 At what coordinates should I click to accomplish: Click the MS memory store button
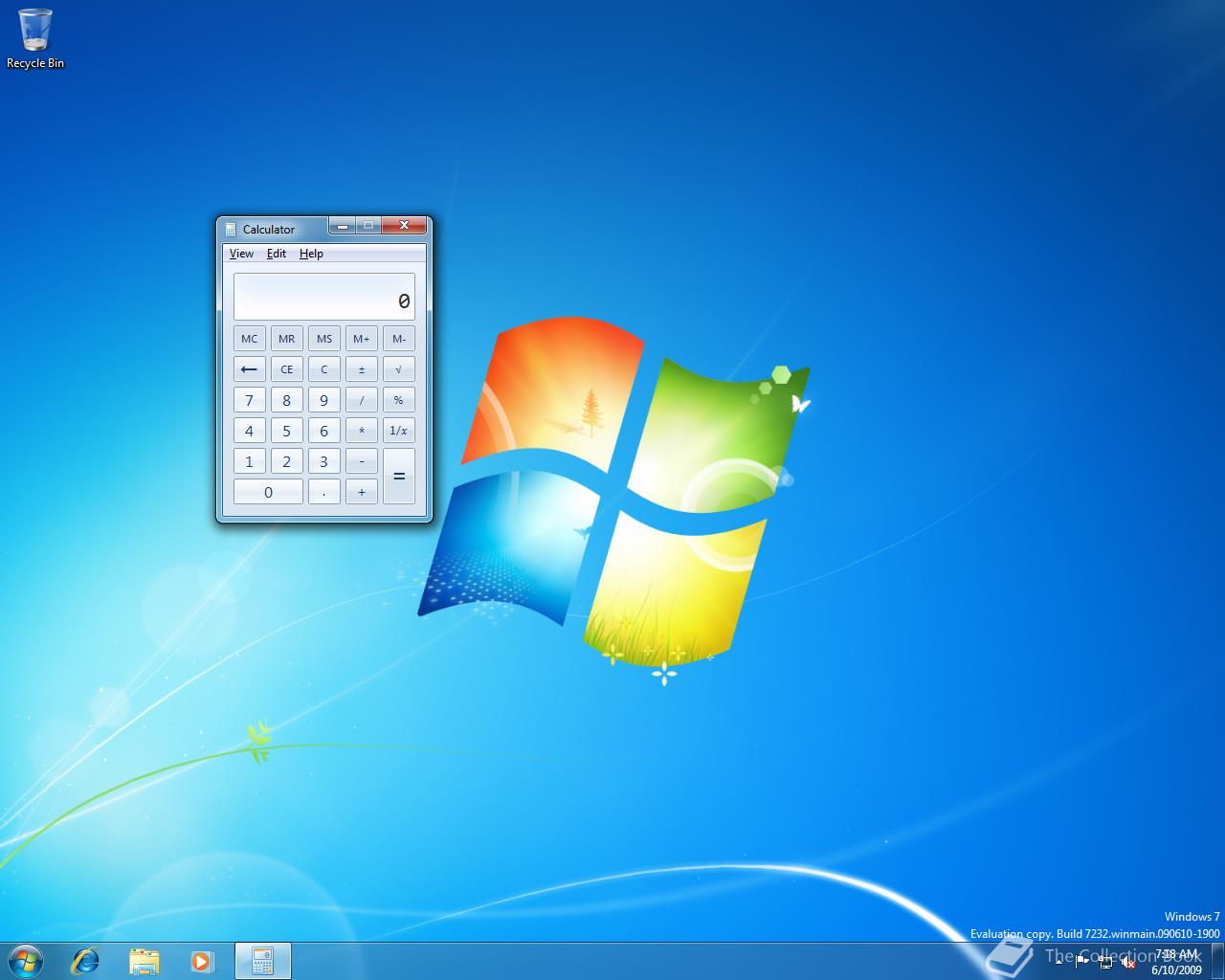324,339
